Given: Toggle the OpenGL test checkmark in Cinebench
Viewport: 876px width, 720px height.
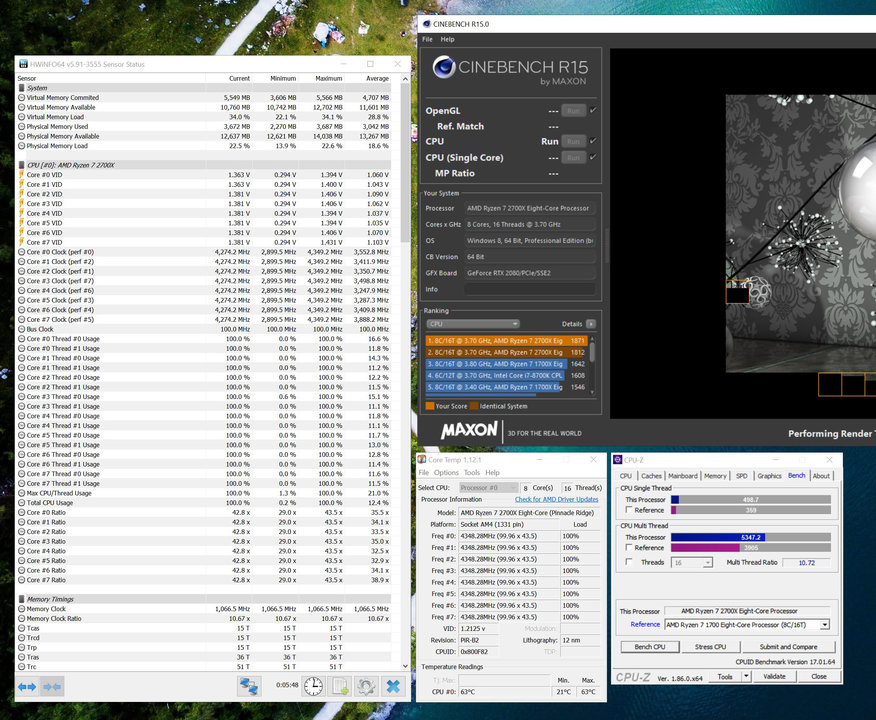Looking at the screenshot, I should pos(593,111).
